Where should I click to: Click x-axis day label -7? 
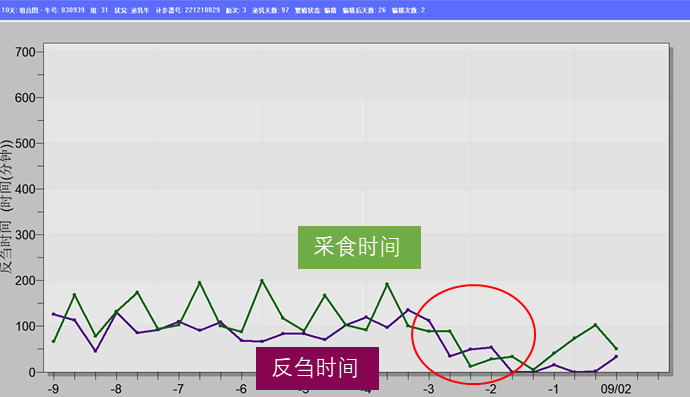point(178,389)
